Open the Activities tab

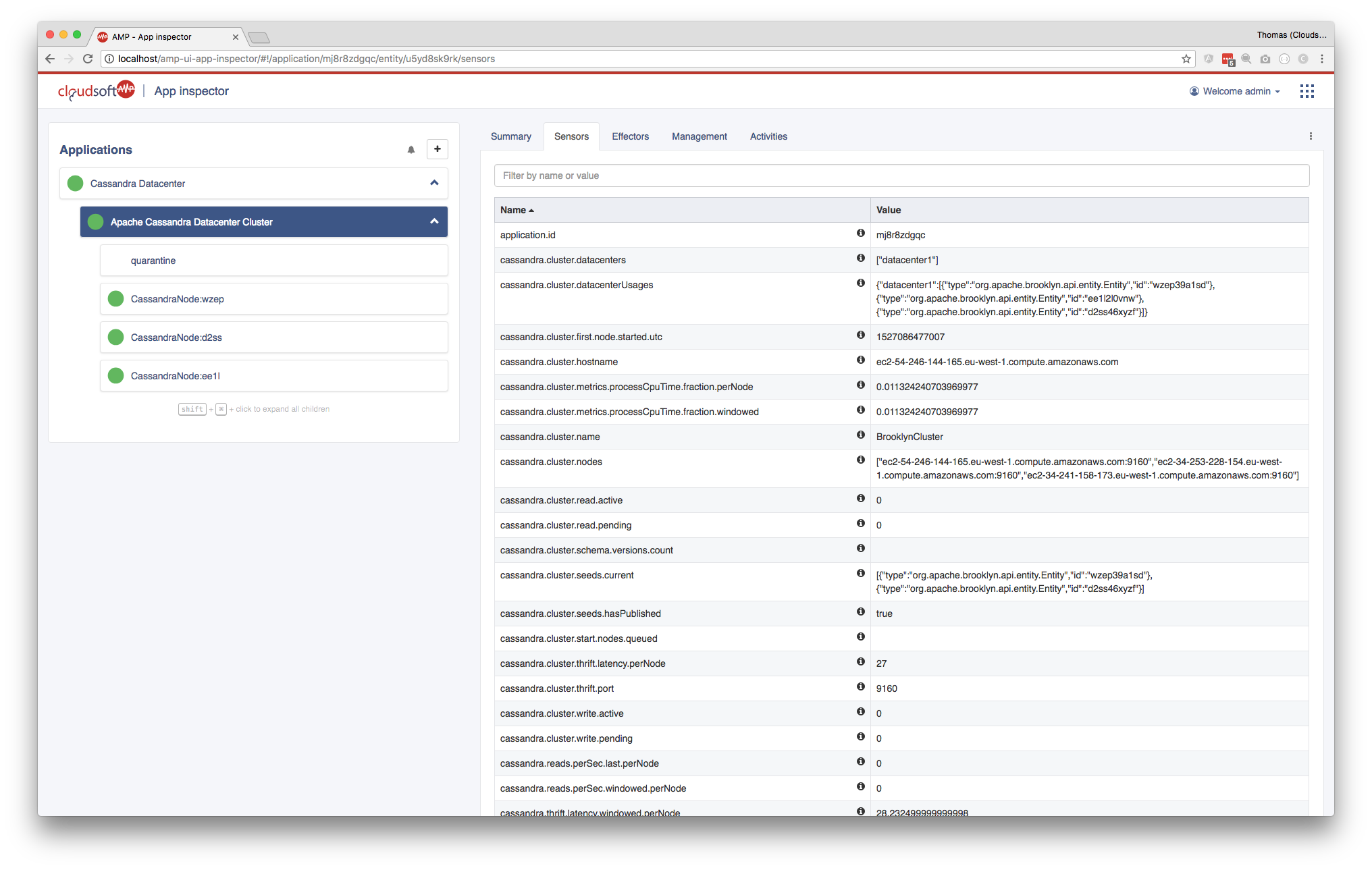pos(768,136)
